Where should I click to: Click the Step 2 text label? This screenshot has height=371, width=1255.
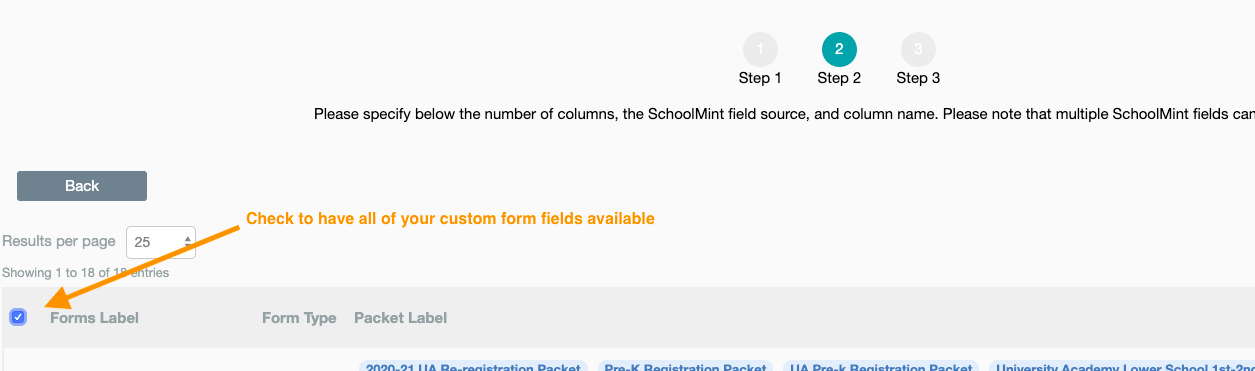839,78
